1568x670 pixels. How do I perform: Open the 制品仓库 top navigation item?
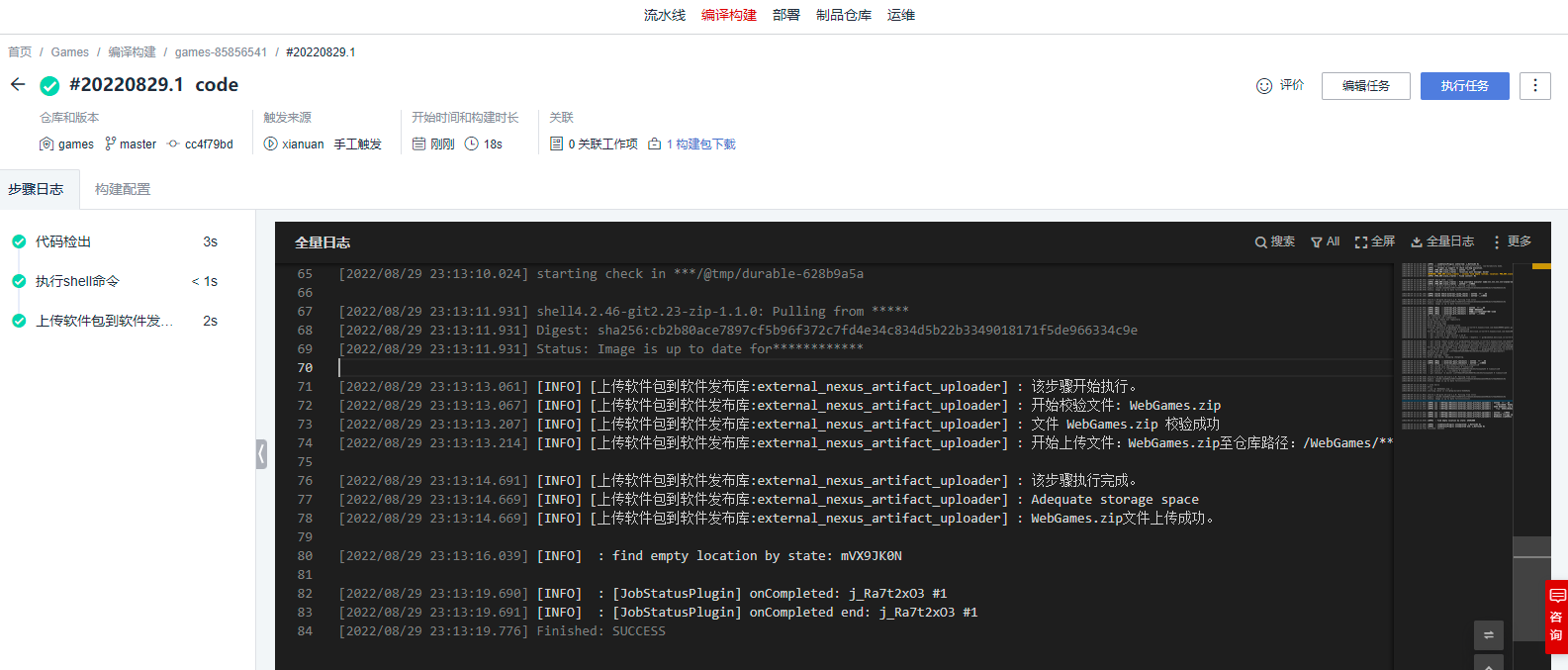844,15
